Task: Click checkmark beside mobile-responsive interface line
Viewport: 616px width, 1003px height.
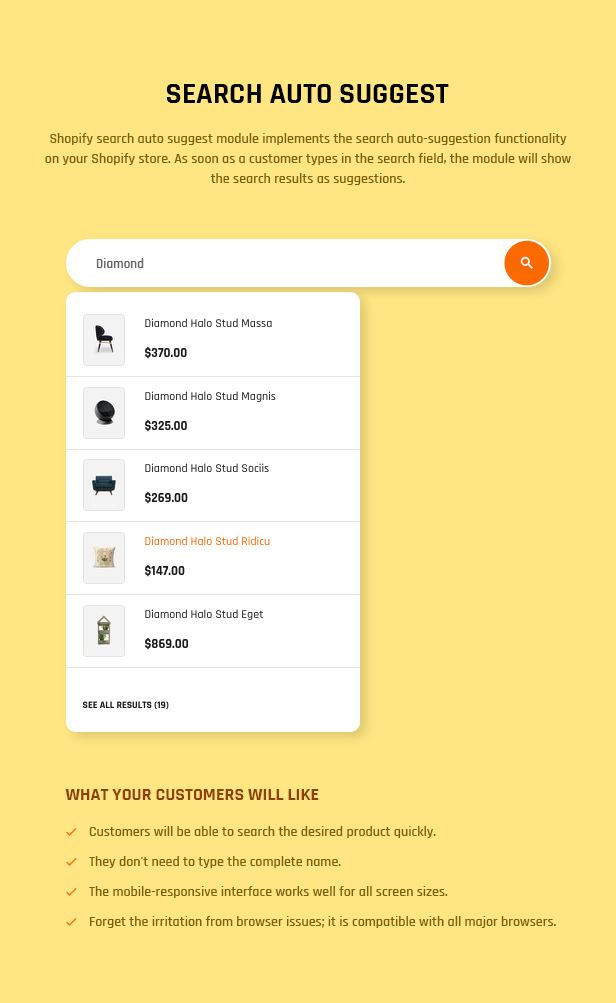Action: (x=71, y=892)
